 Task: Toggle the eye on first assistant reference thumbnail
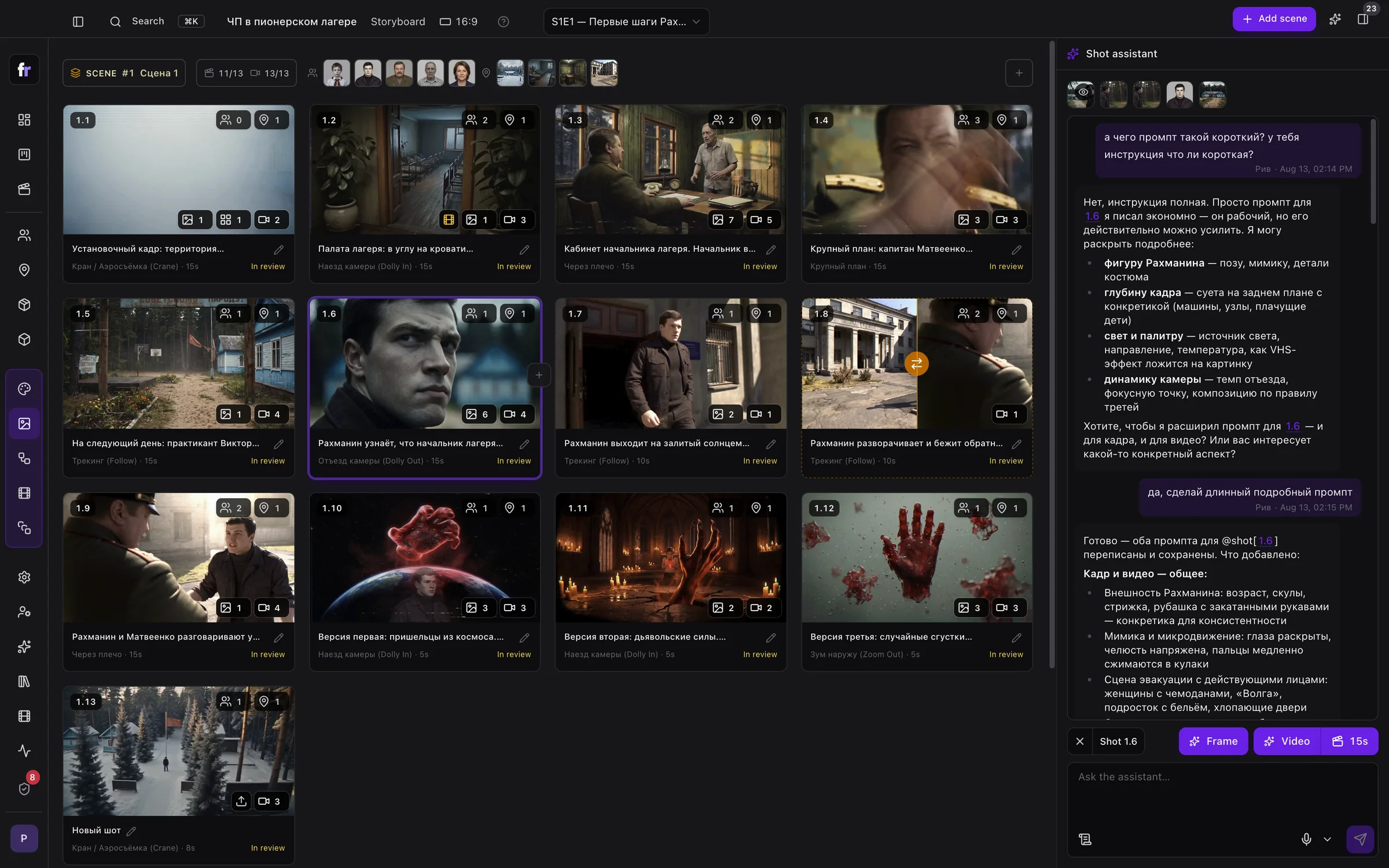coord(1083,92)
